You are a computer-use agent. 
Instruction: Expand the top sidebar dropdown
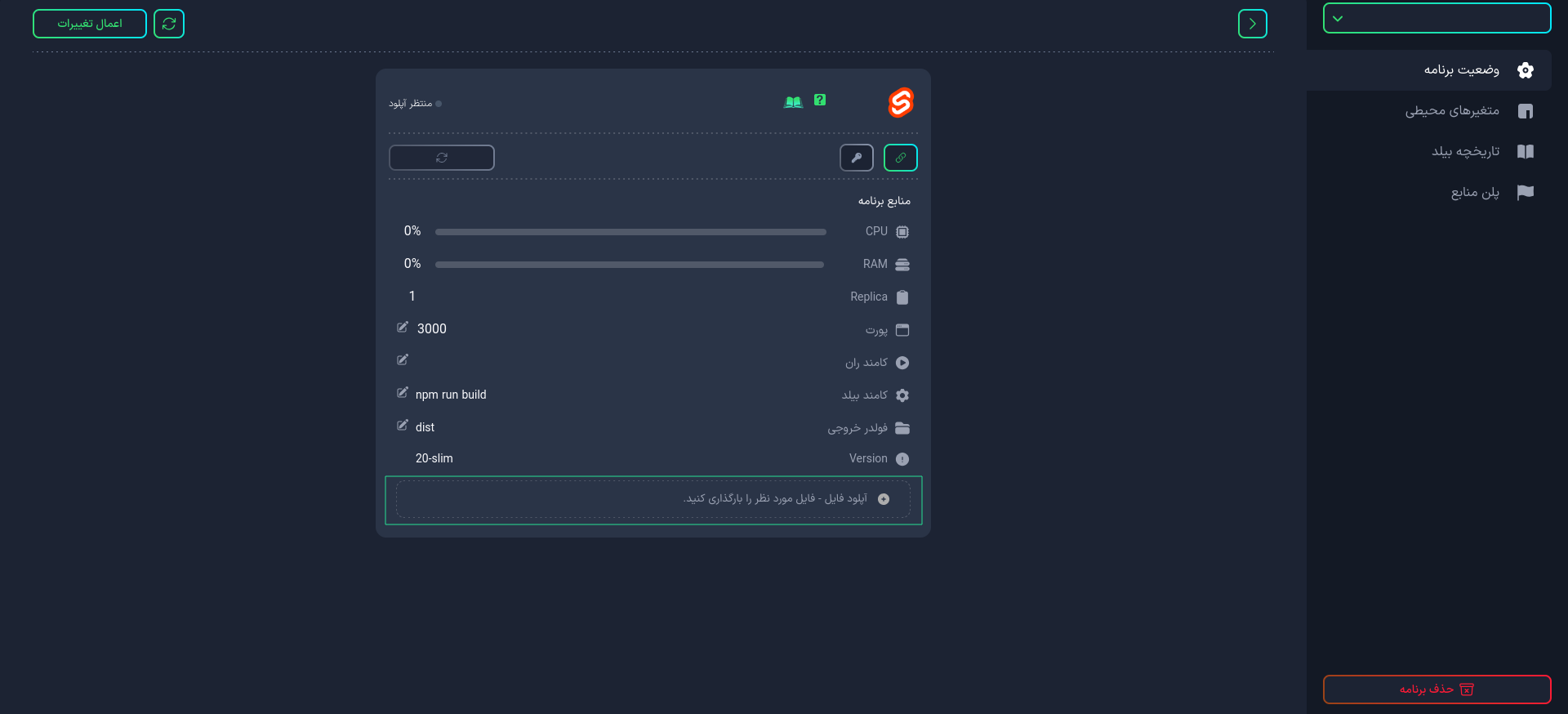tap(1437, 18)
